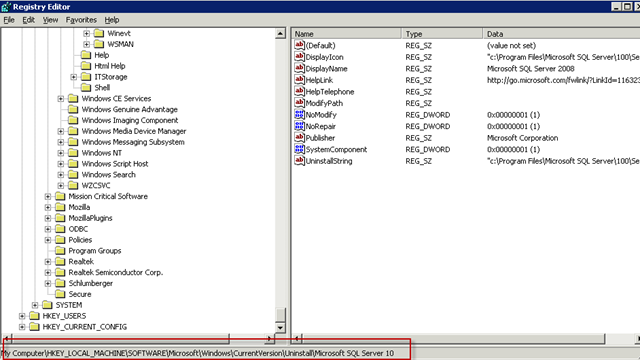Click the tree pane scroll down arrow
Viewport: 640px width, 360px height.
[x=280, y=328]
